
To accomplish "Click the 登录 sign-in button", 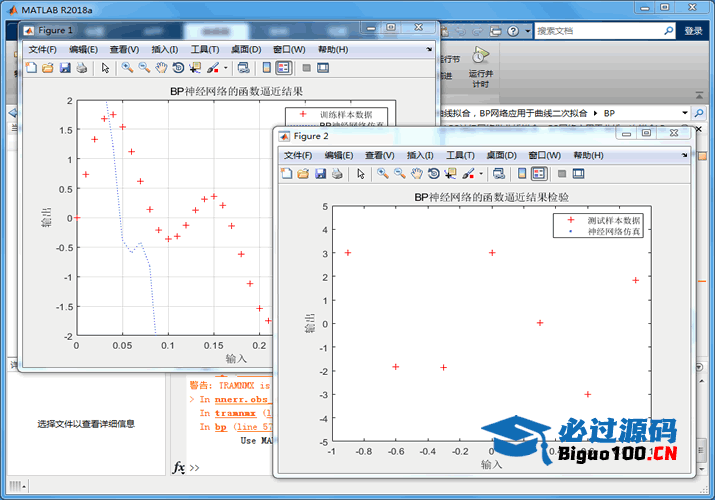I will tap(693, 31).
